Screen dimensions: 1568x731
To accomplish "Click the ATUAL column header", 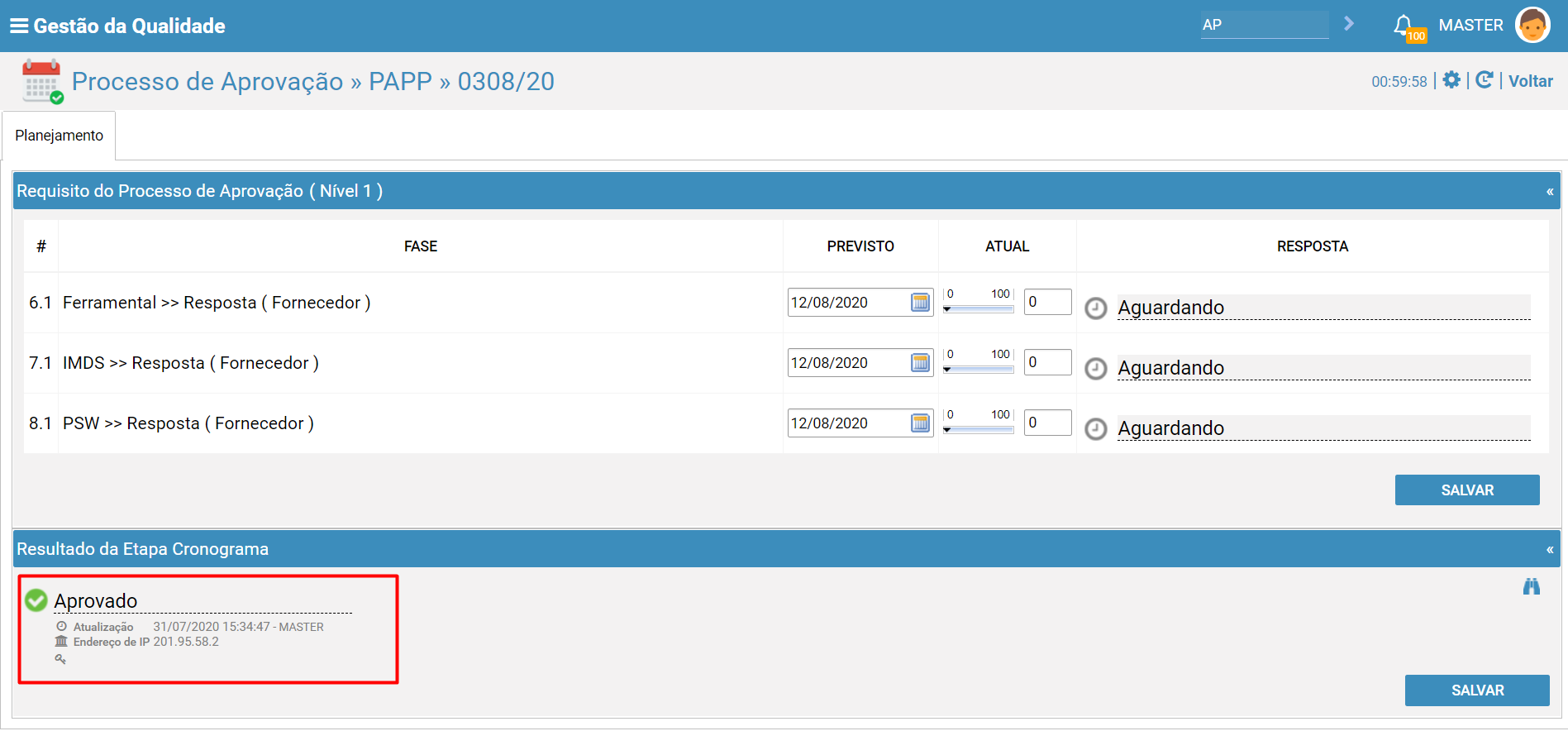I will (x=1007, y=246).
